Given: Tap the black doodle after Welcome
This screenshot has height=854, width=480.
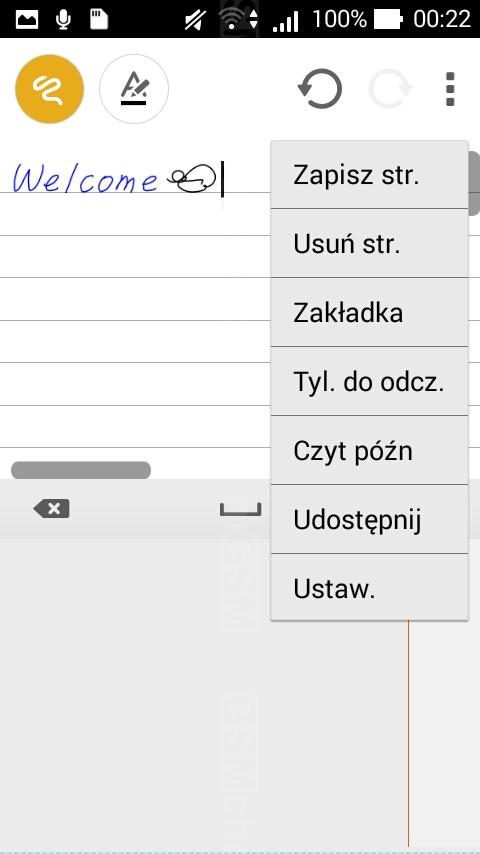Looking at the screenshot, I should click(192, 178).
